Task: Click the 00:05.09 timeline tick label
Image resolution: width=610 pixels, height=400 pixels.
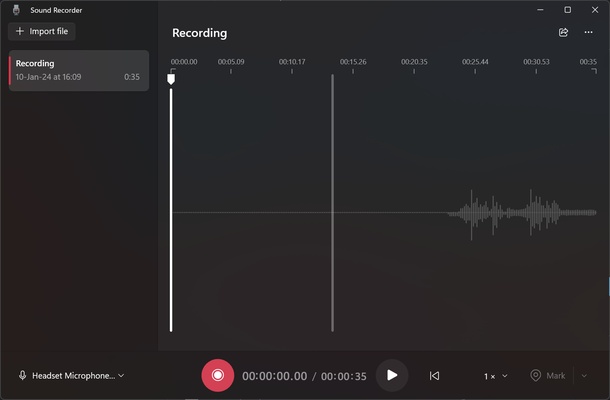Action: click(x=231, y=61)
